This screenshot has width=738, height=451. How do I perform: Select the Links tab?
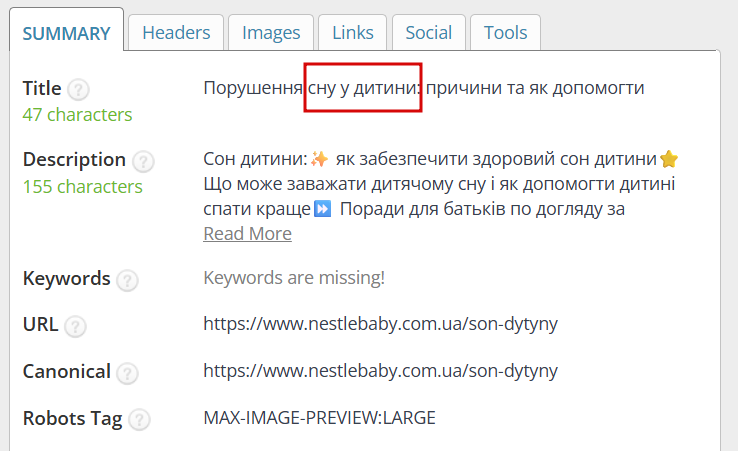pyautogui.click(x=353, y=32)
